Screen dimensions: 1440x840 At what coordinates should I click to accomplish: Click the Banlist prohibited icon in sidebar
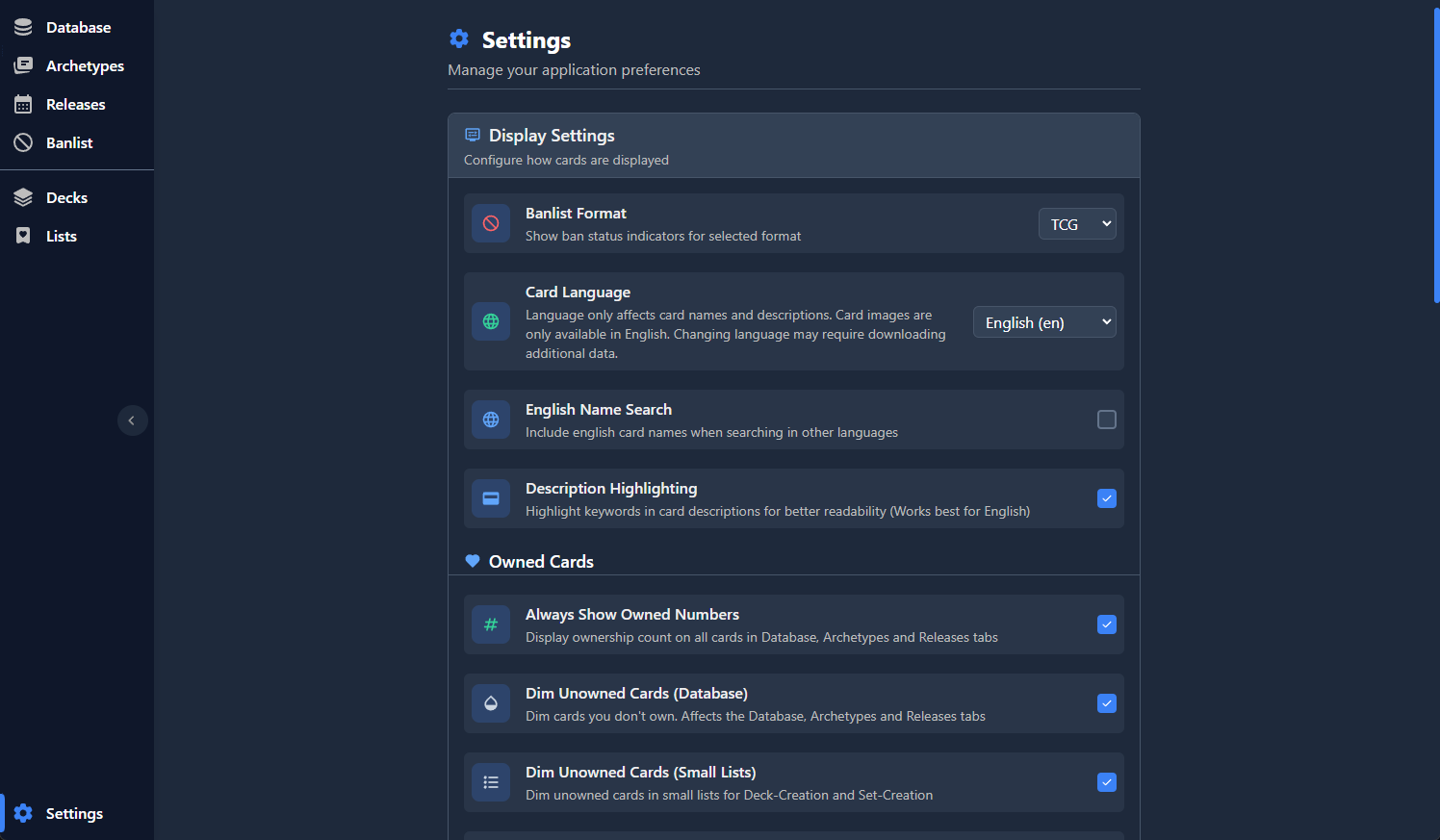pyautogui.click(x=23, y=142)
